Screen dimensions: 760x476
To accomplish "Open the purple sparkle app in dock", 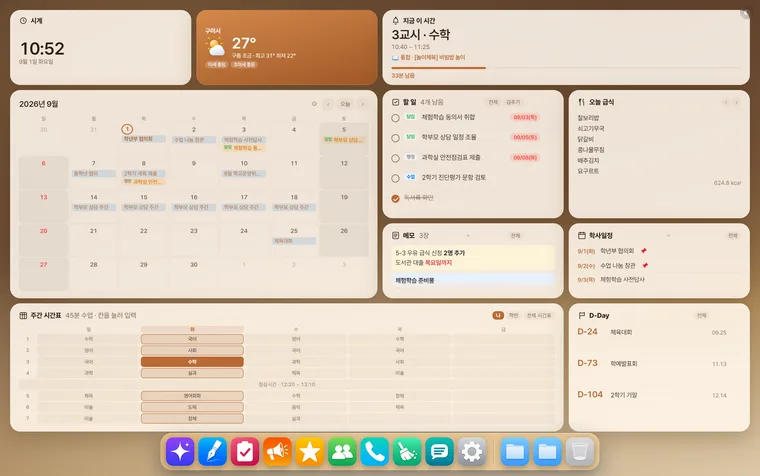I will (x=180, y=452).
